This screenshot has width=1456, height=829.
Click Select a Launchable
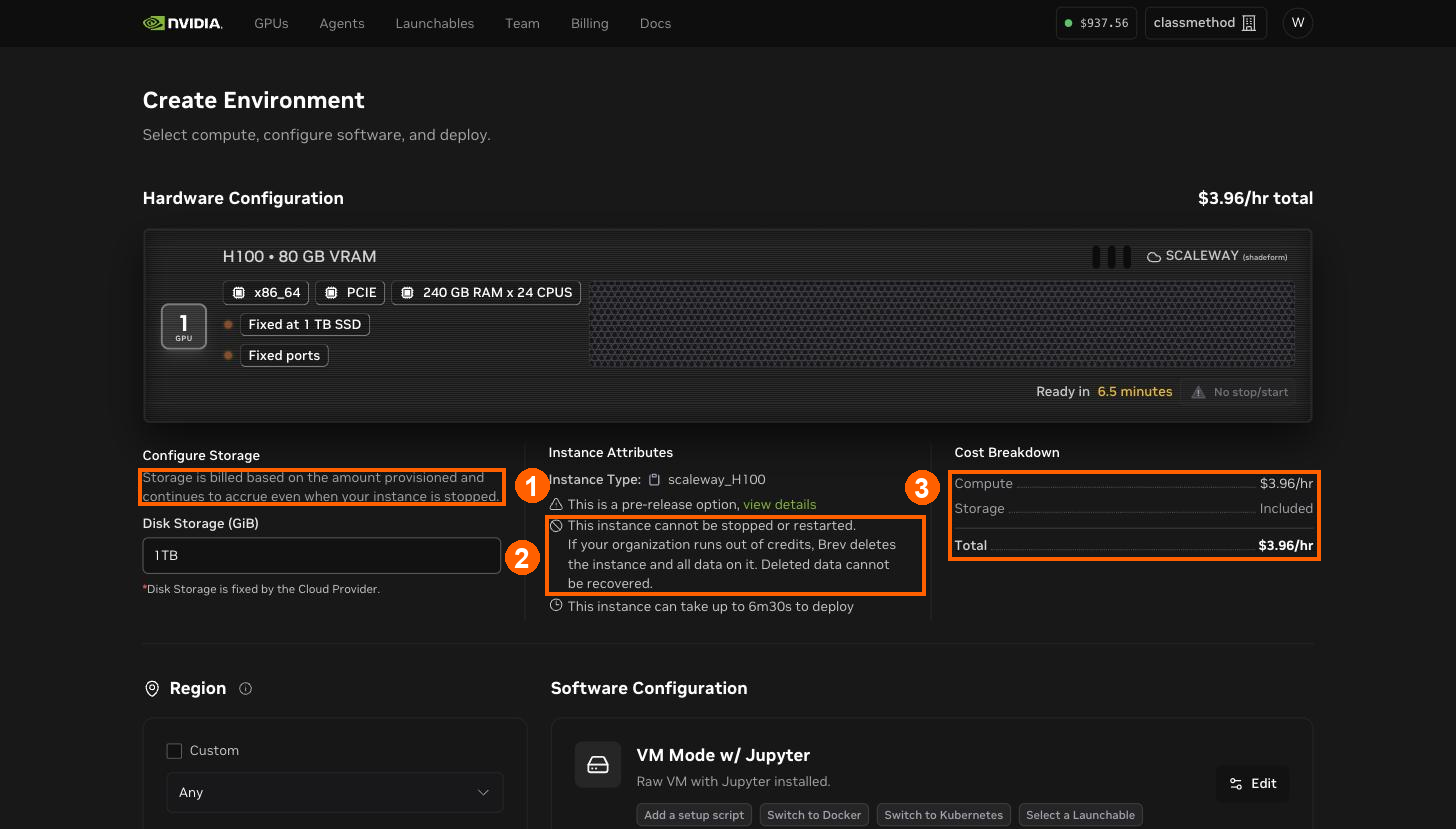[x=1081, y=815]
